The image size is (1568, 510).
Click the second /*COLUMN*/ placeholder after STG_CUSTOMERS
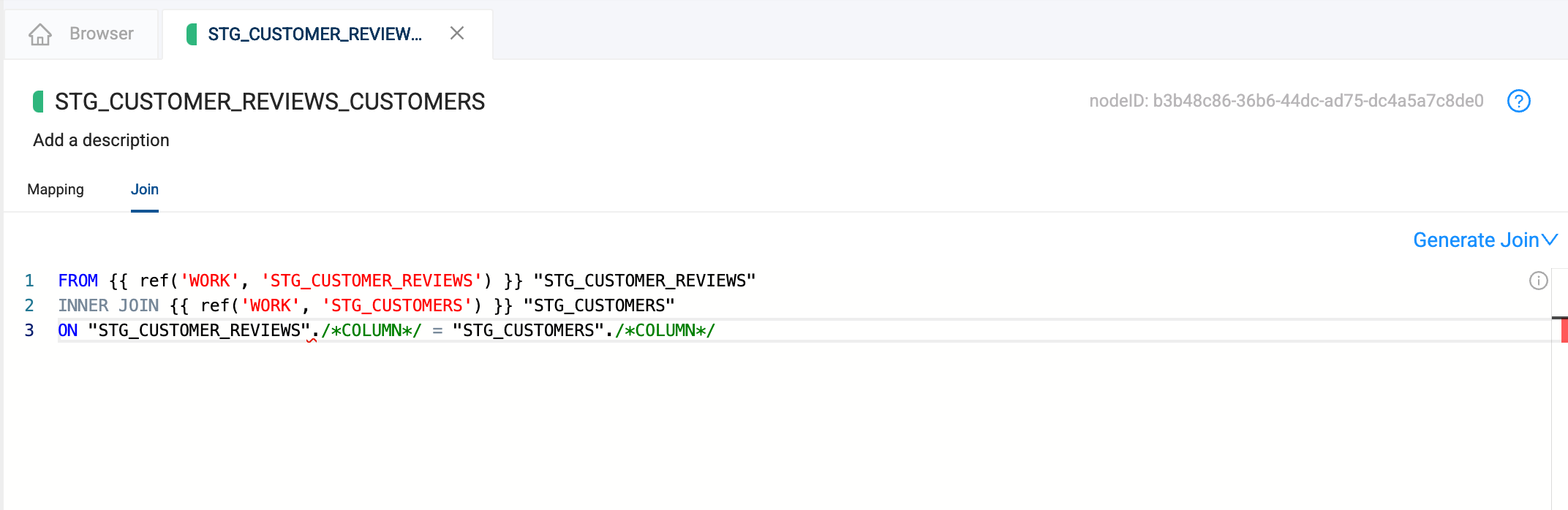click(x=665, y=330)
